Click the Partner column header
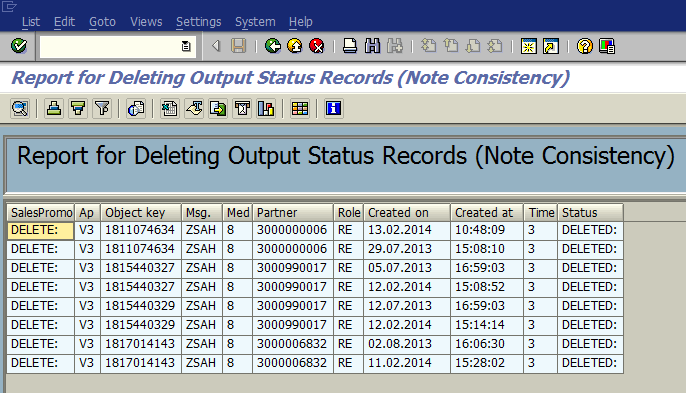 pyautogui.click(x=293, y=213)
